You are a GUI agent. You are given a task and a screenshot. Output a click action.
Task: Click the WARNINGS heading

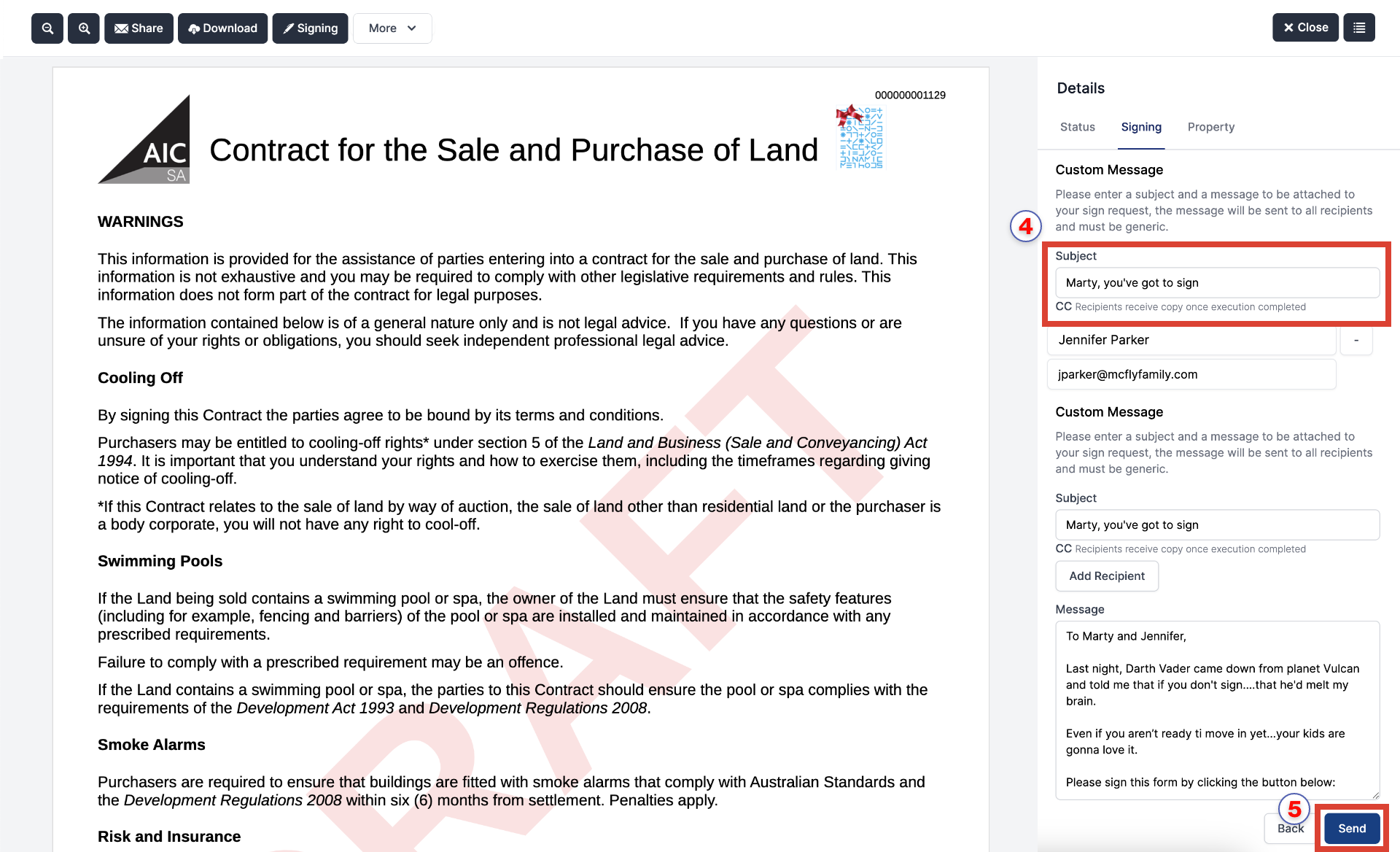(141, 222)
